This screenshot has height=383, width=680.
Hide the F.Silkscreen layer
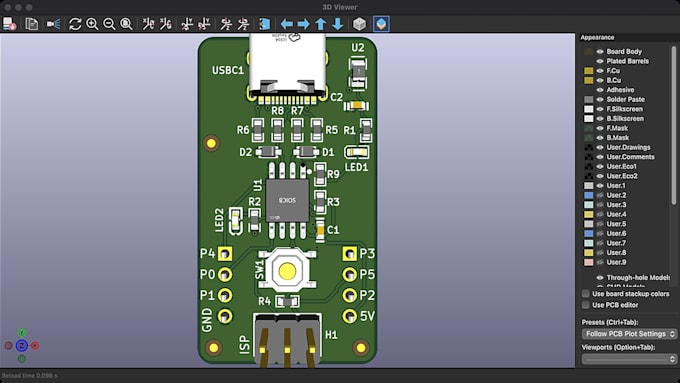pos(600,109)
